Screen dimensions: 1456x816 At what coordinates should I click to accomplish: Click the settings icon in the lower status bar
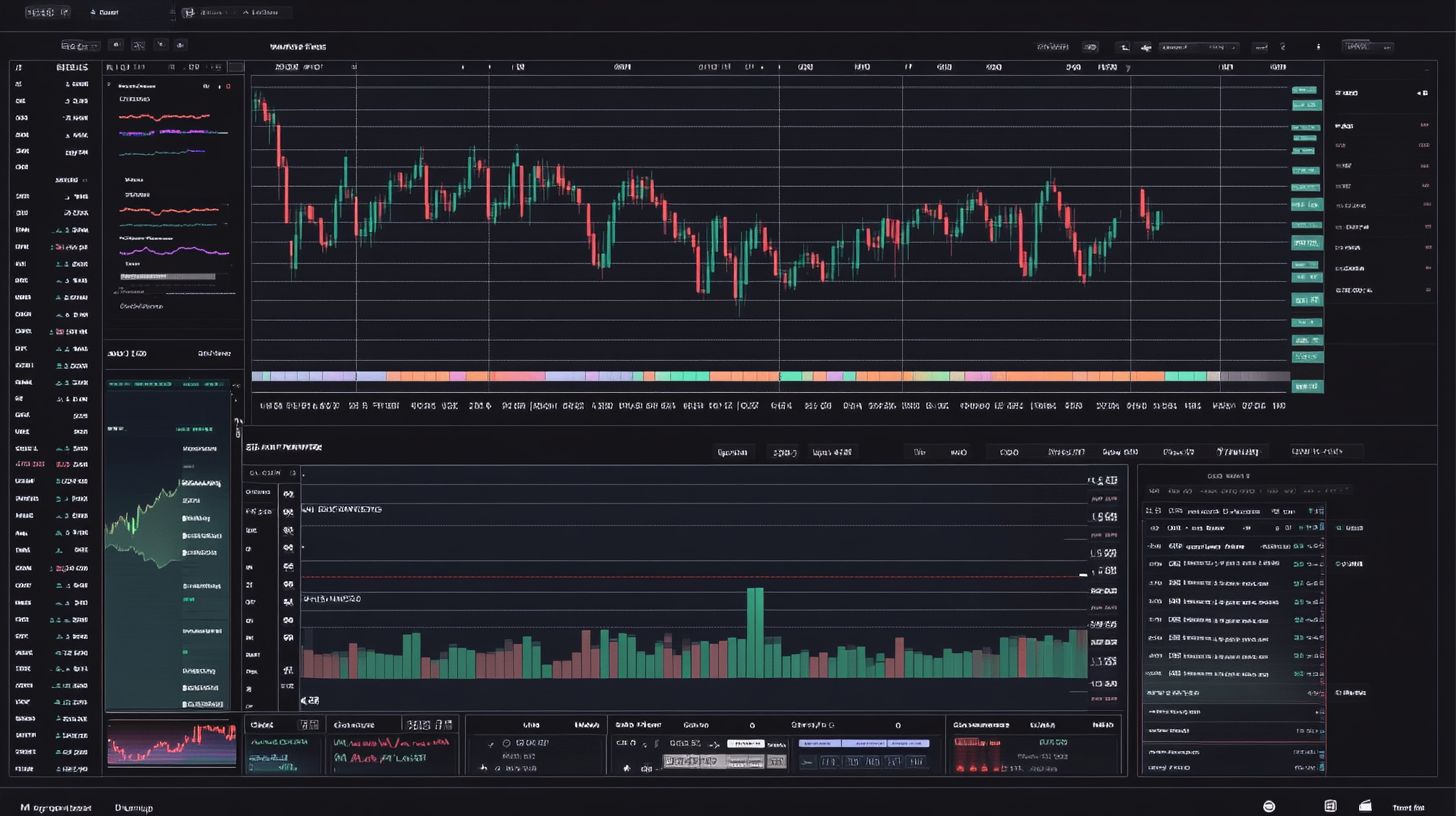[x=1268, y=805]
